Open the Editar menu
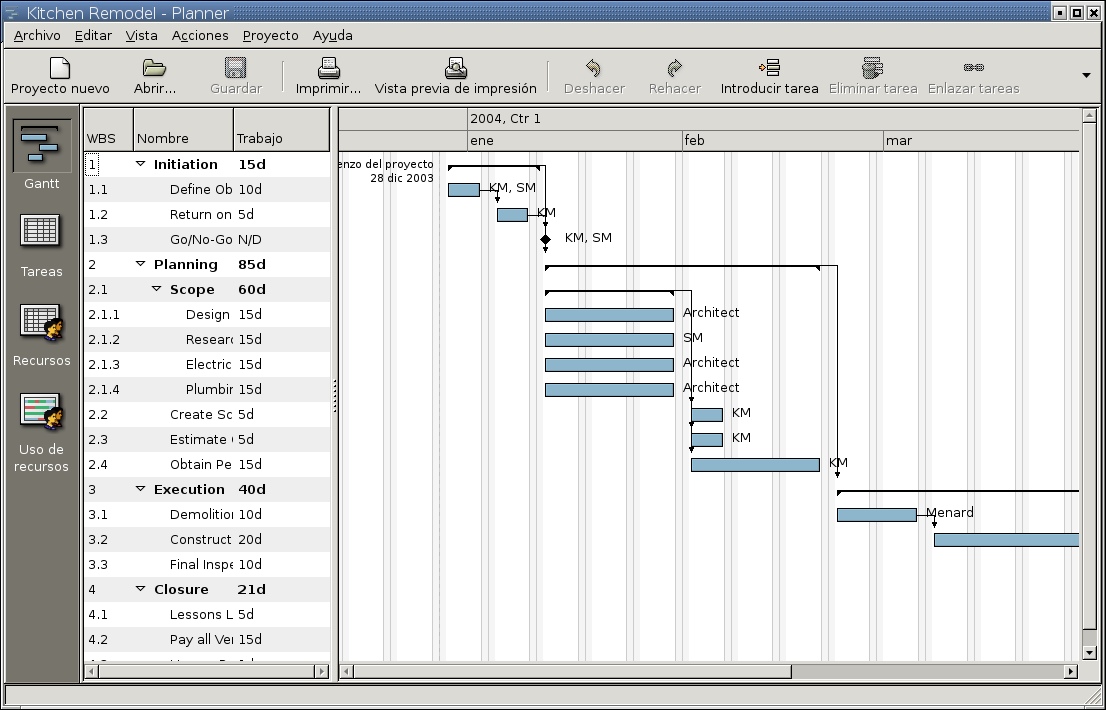 click(93, 35)
